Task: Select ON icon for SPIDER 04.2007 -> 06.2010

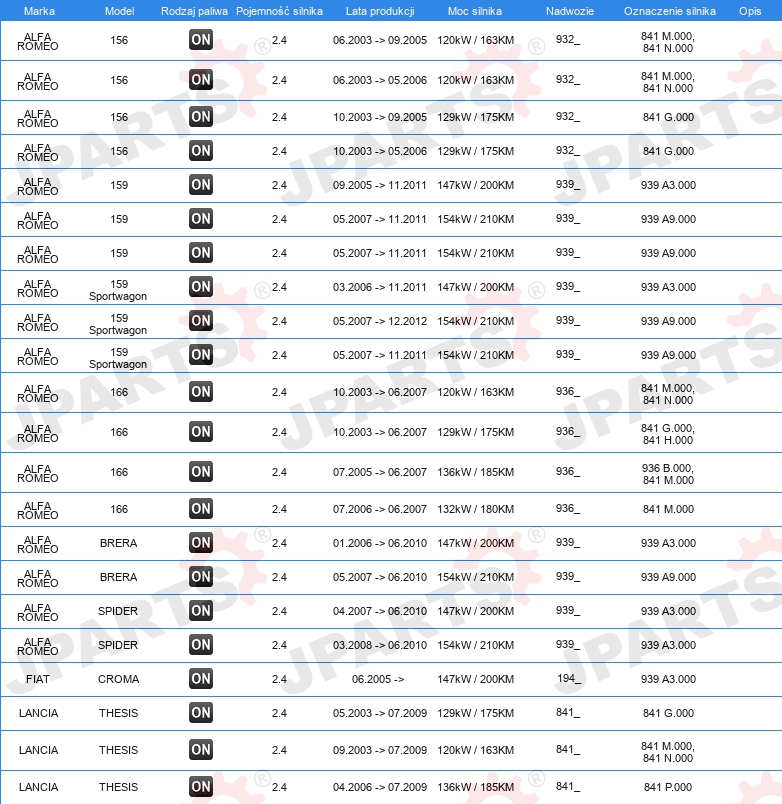Action: coord(200,610)
